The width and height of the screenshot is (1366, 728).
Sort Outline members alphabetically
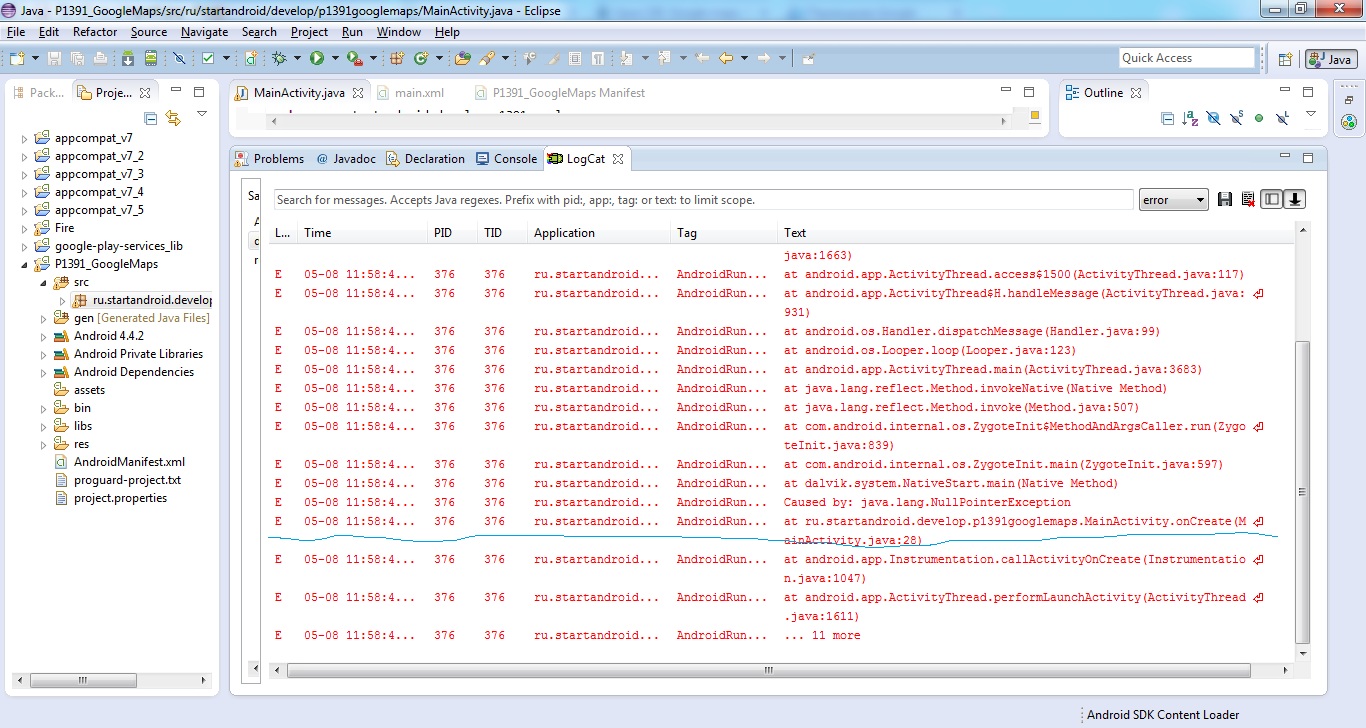[x=1190, y=118]
